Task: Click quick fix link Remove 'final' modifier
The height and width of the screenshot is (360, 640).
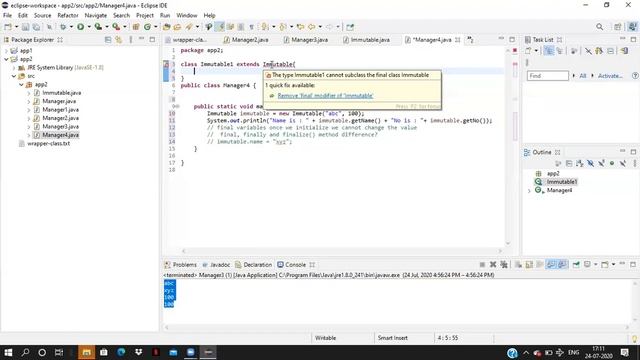Action: [325, 96]
